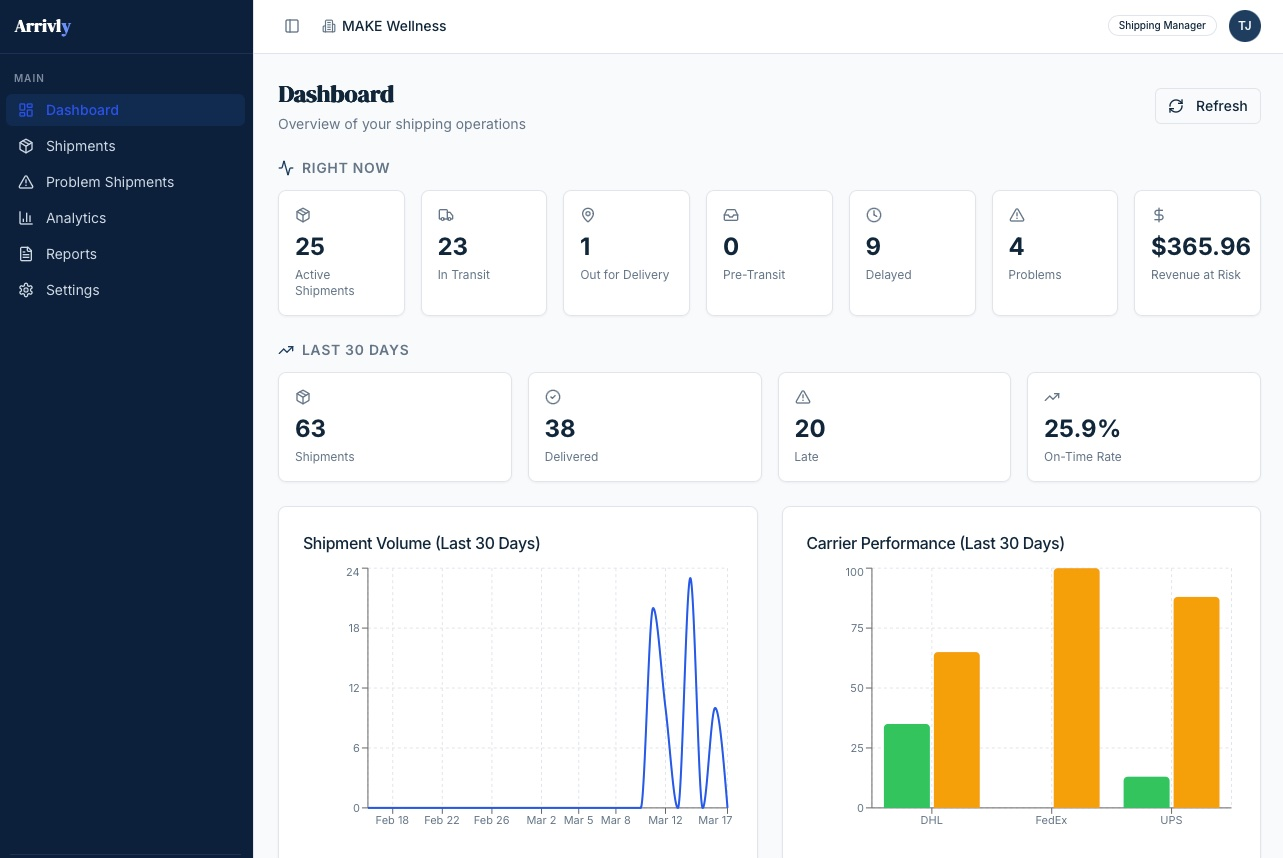Open the Dashboard menu item

coord(125,110)
